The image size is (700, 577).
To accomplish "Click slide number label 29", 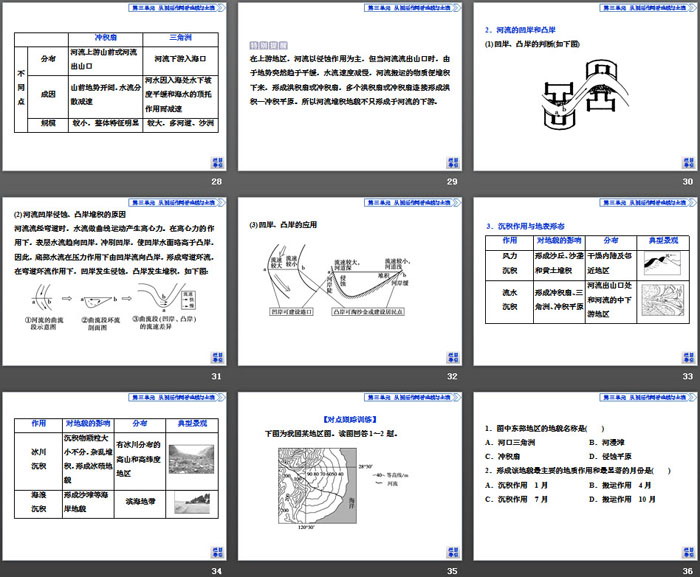I will pyautogui.click(x=452, y=181).
